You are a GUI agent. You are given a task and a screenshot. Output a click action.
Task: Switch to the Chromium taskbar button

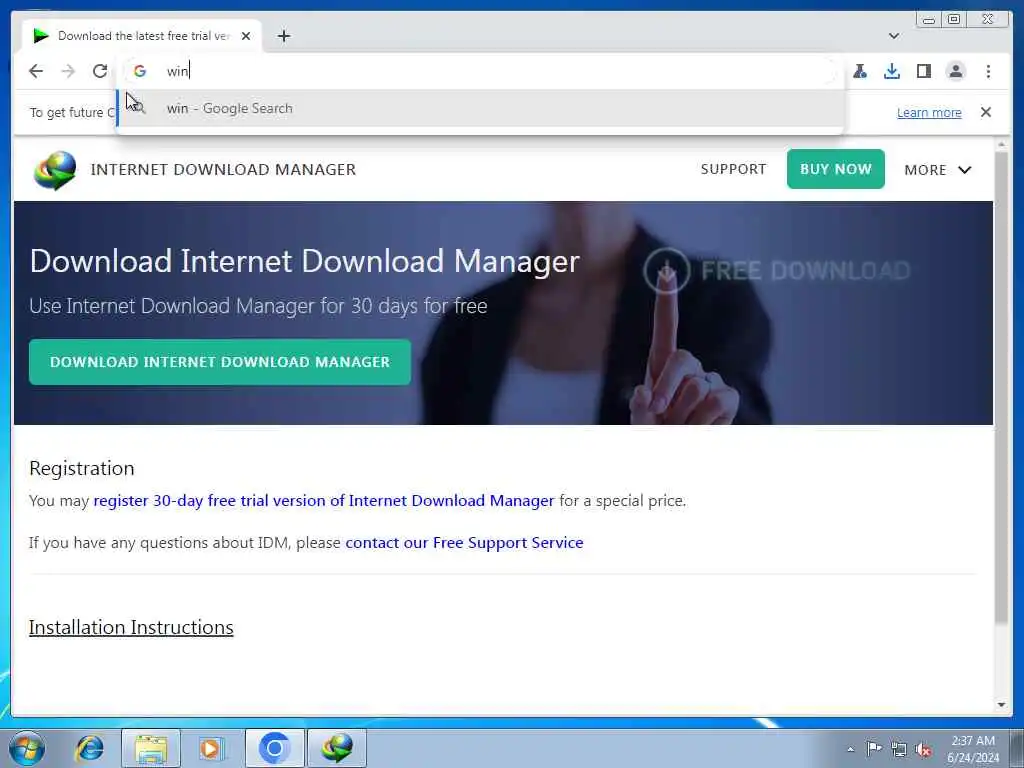click(274, 748)
